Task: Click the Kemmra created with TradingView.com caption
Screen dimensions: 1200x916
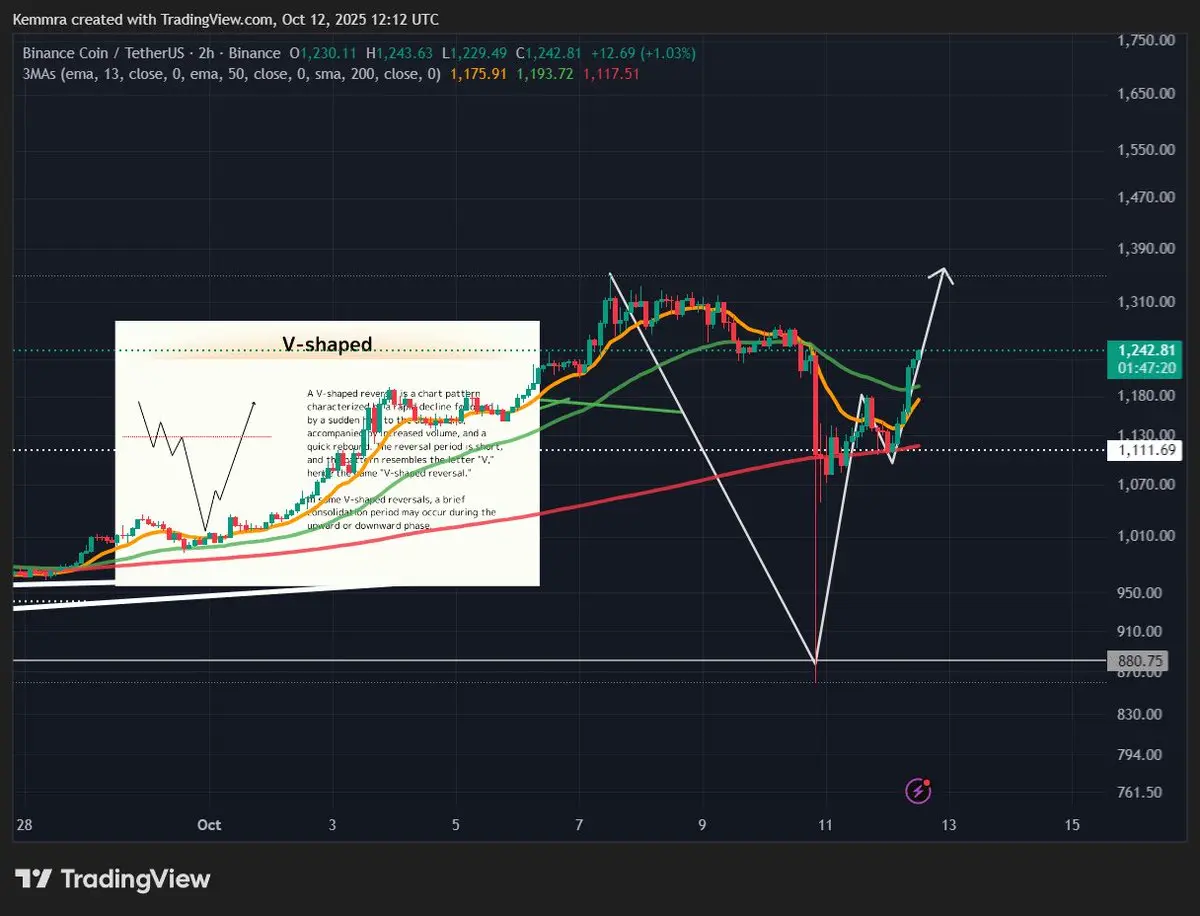Action: (x=225, y=19)
